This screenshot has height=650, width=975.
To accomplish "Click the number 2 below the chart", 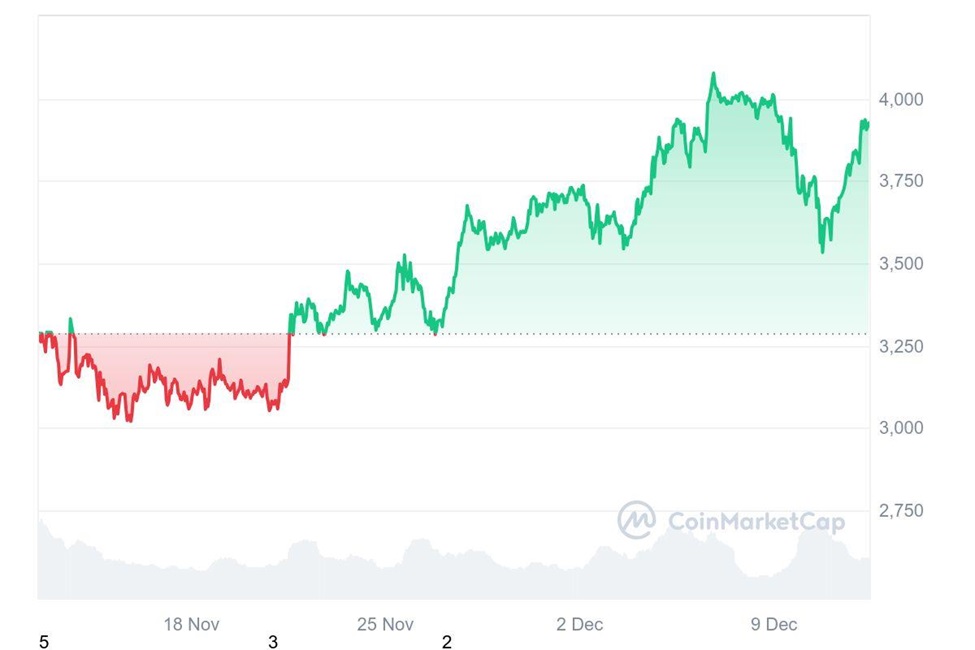I will (x=447, y=642).
